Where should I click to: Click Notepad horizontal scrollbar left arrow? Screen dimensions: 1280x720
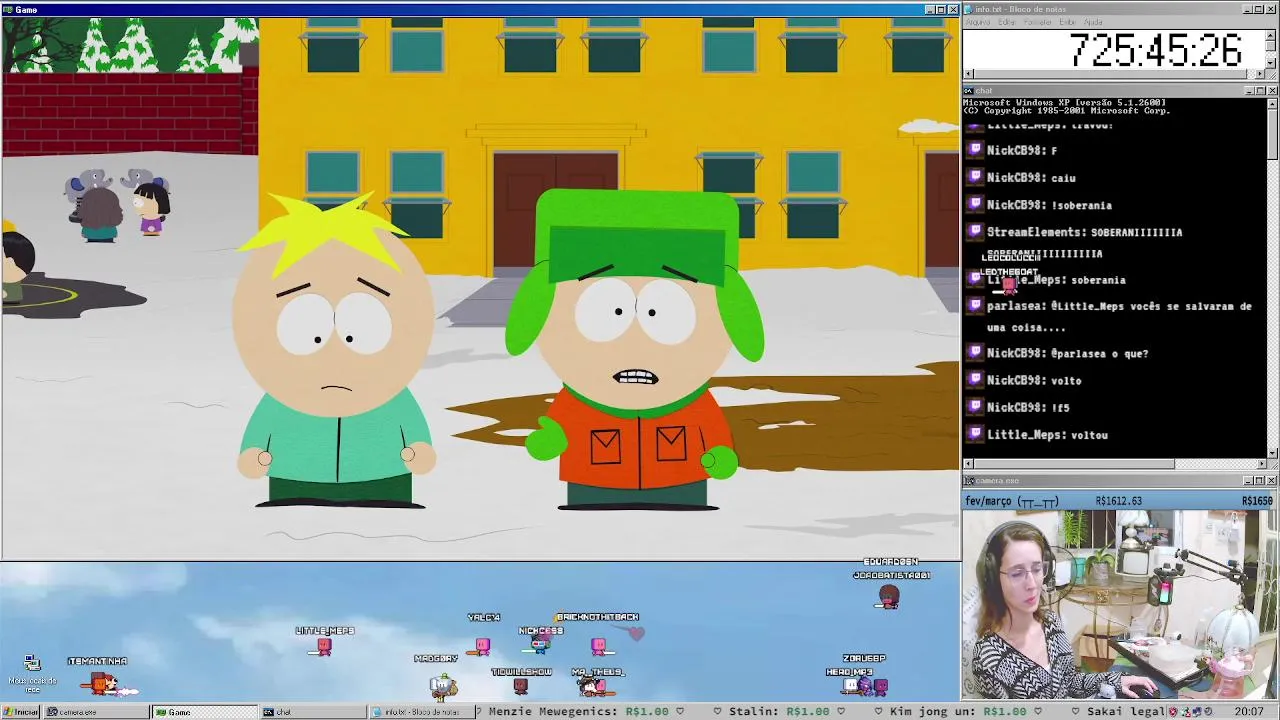[x=968, y=74]
